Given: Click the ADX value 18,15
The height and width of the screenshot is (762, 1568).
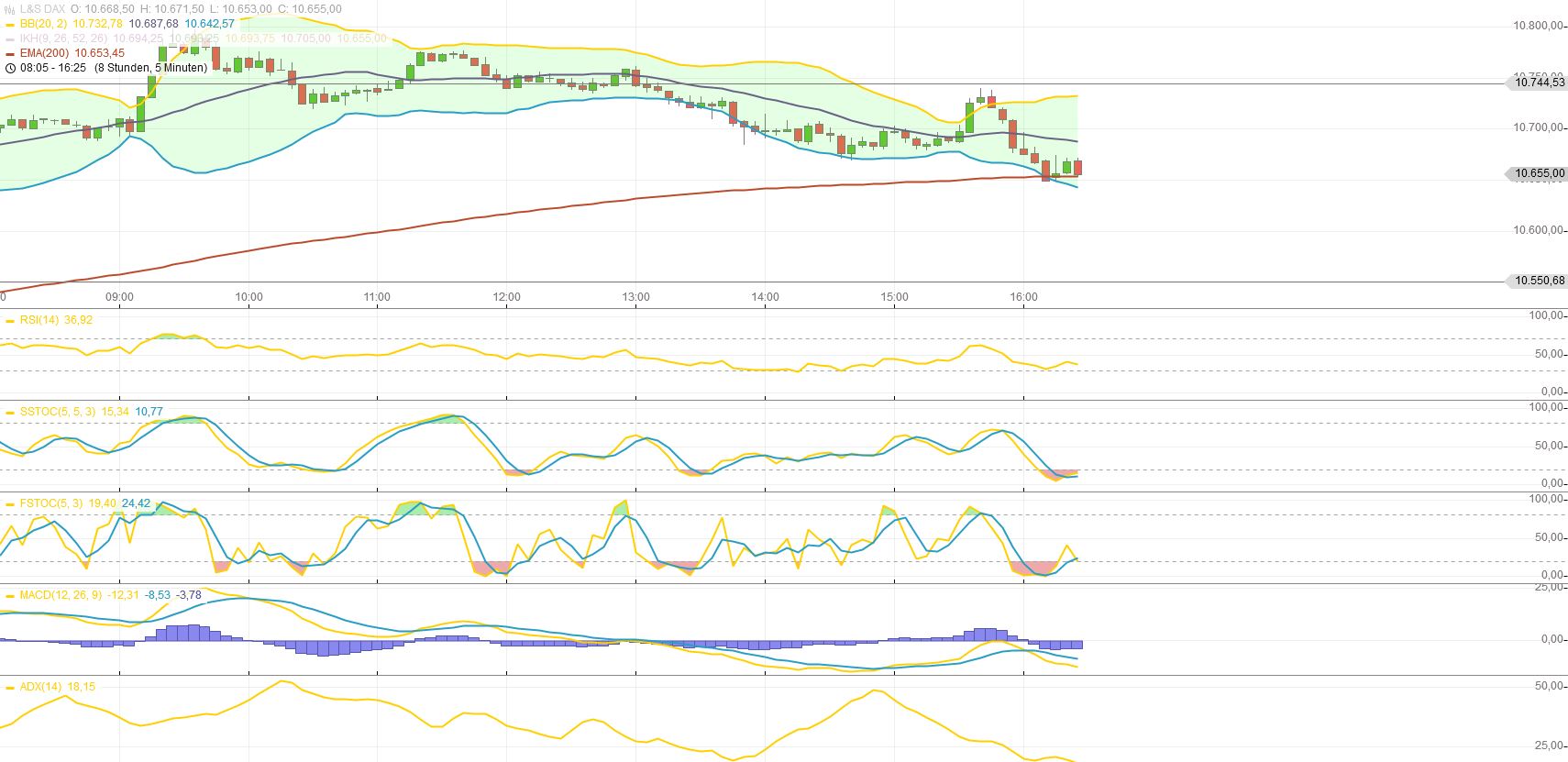Looking at the screenshot, I should (81, 687).
